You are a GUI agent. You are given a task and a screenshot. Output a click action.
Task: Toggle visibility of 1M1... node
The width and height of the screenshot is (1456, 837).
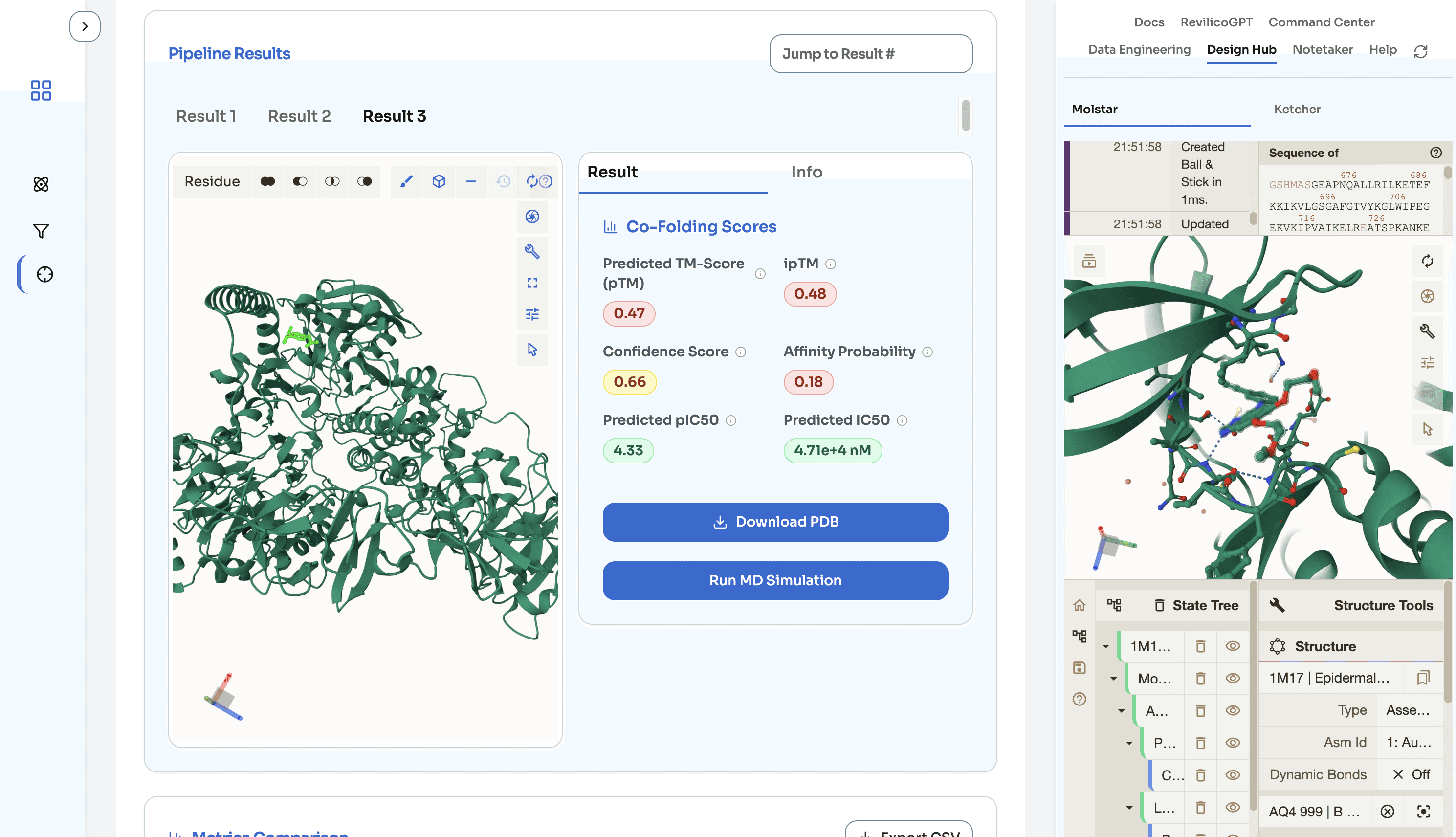click(1233, 646)
